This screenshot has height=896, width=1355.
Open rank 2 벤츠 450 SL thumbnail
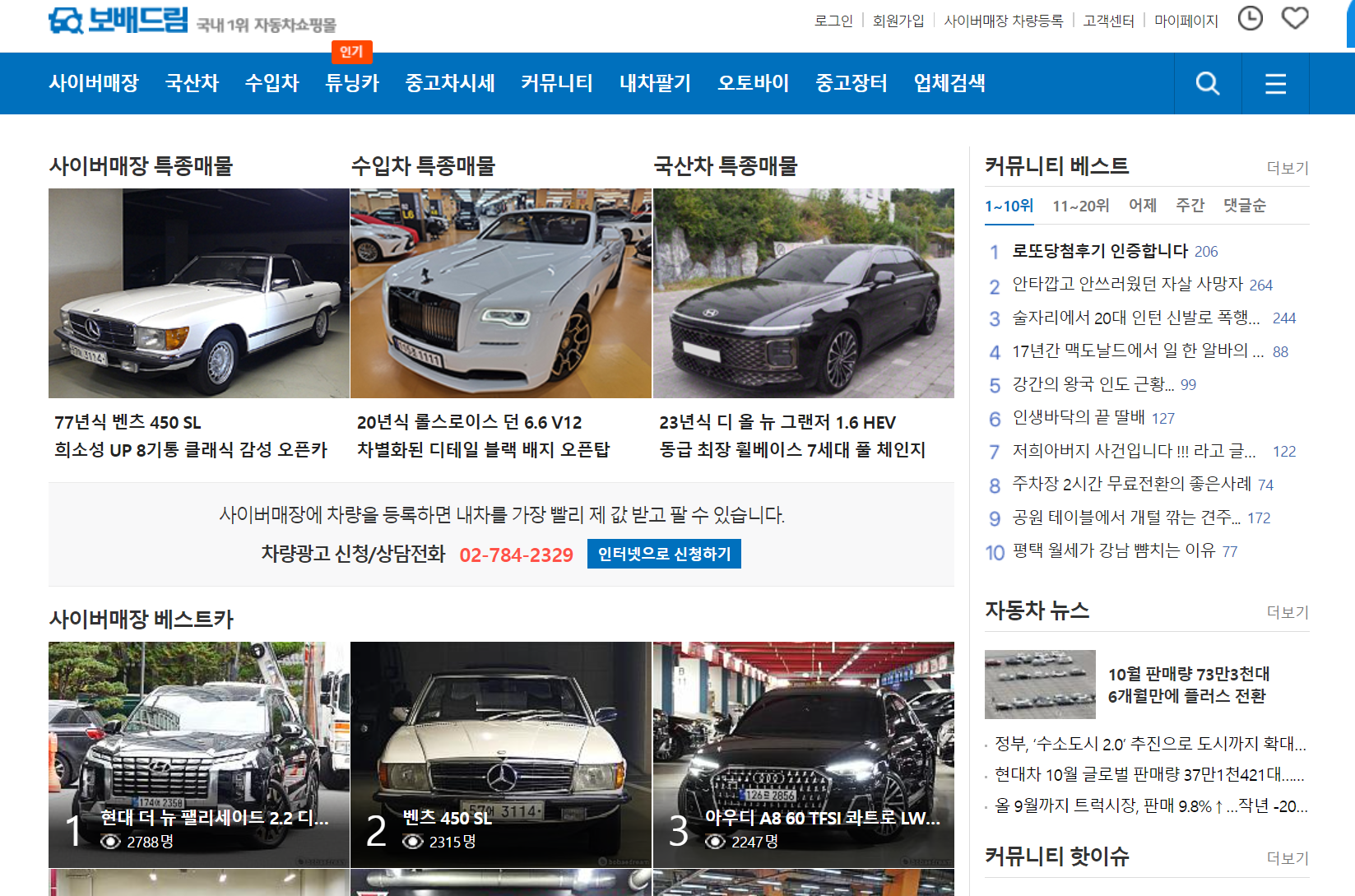pyautogui.click(x=501, y=754)
